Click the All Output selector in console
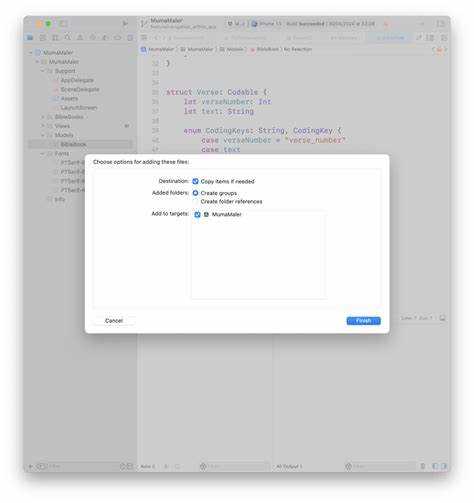 click(289, 466)
